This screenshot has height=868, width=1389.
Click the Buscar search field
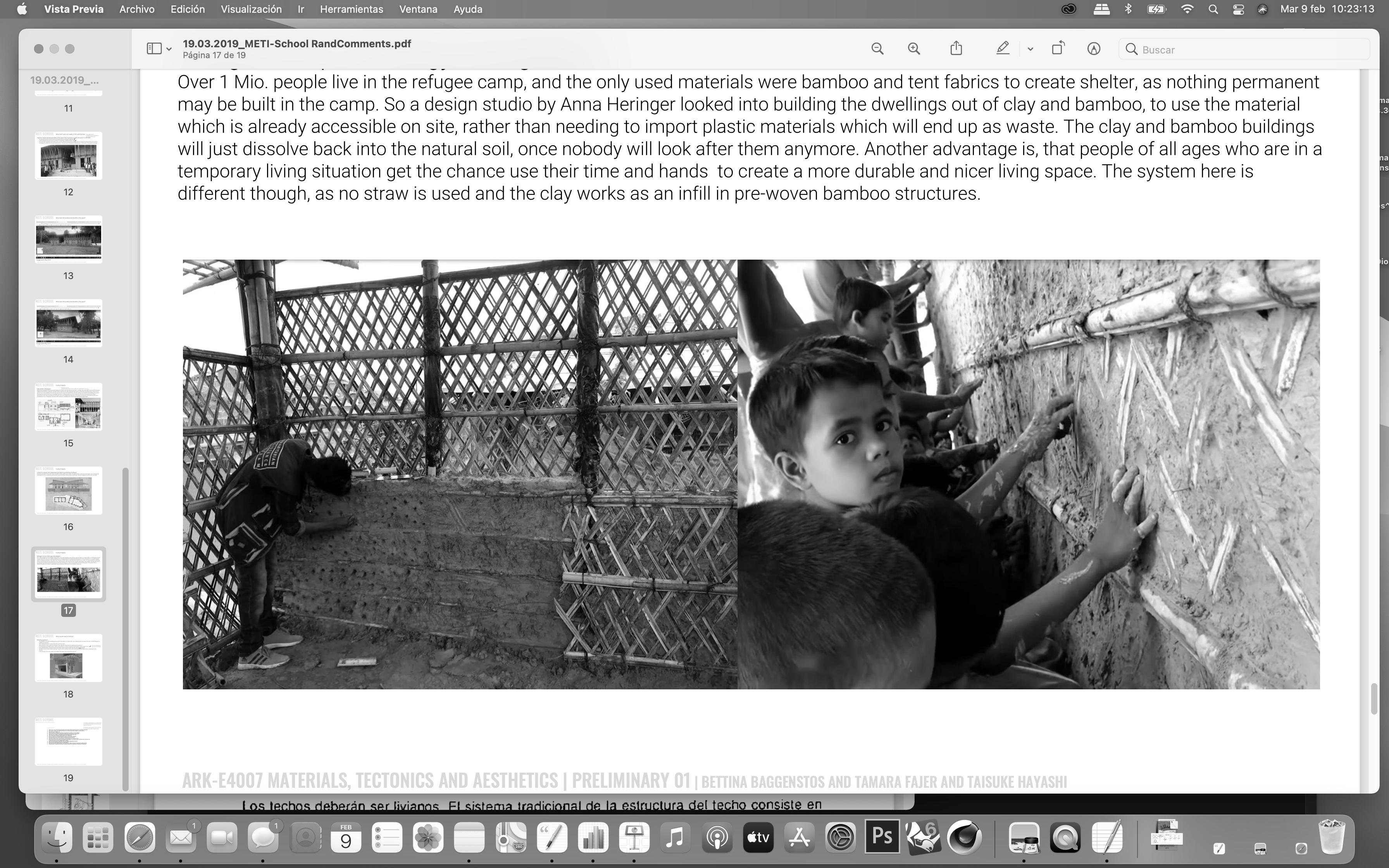1246,49
